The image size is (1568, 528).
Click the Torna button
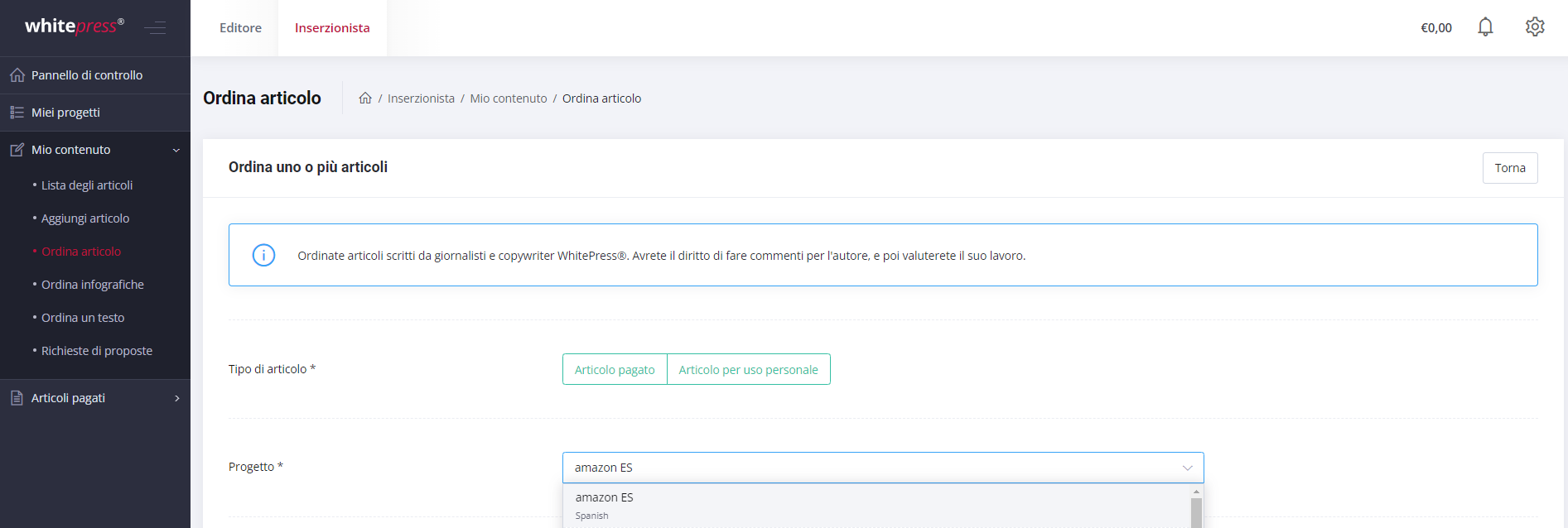[1510, 168]
